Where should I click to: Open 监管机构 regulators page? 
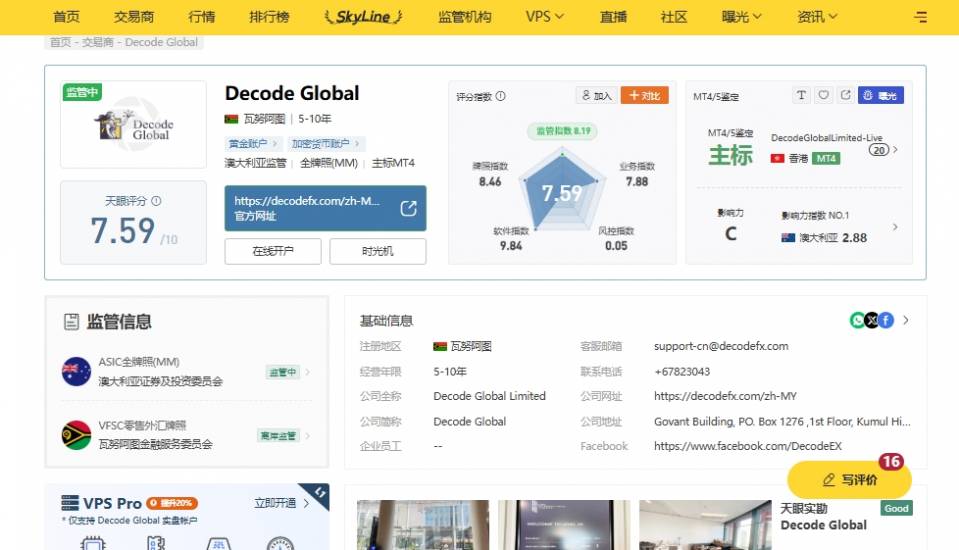(x=465, y=17)
